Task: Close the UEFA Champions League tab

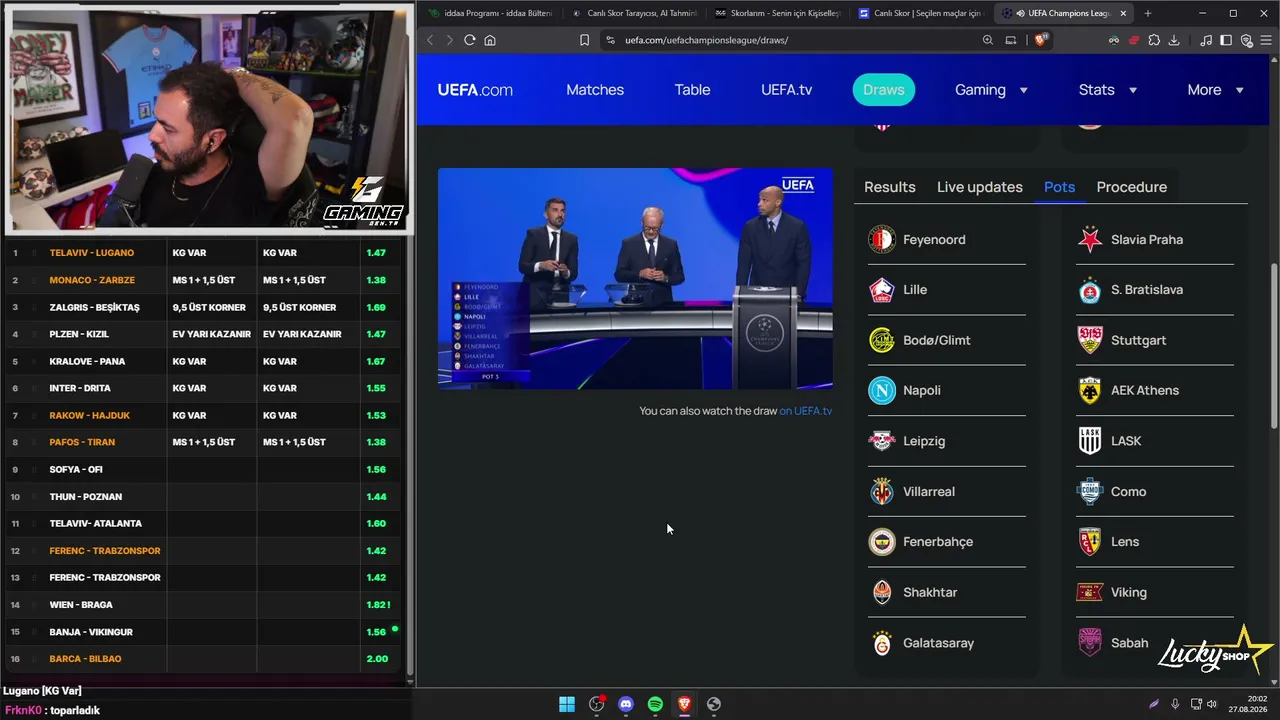Action: click(x=1123, y=13)
